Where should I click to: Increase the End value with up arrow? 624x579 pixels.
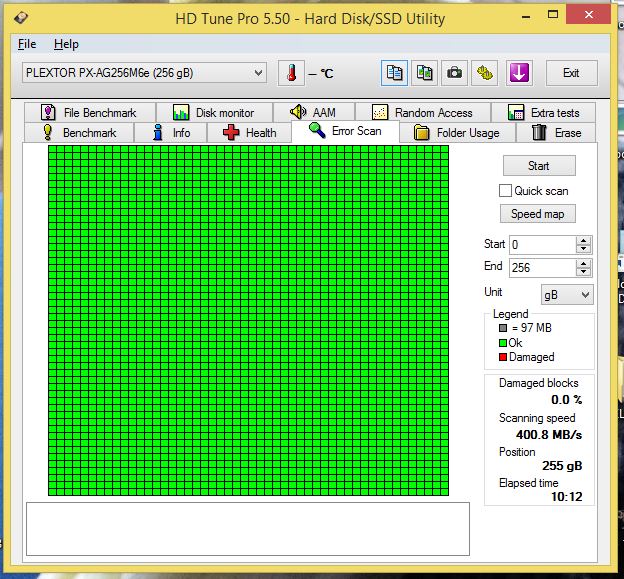tap(583, 263)
